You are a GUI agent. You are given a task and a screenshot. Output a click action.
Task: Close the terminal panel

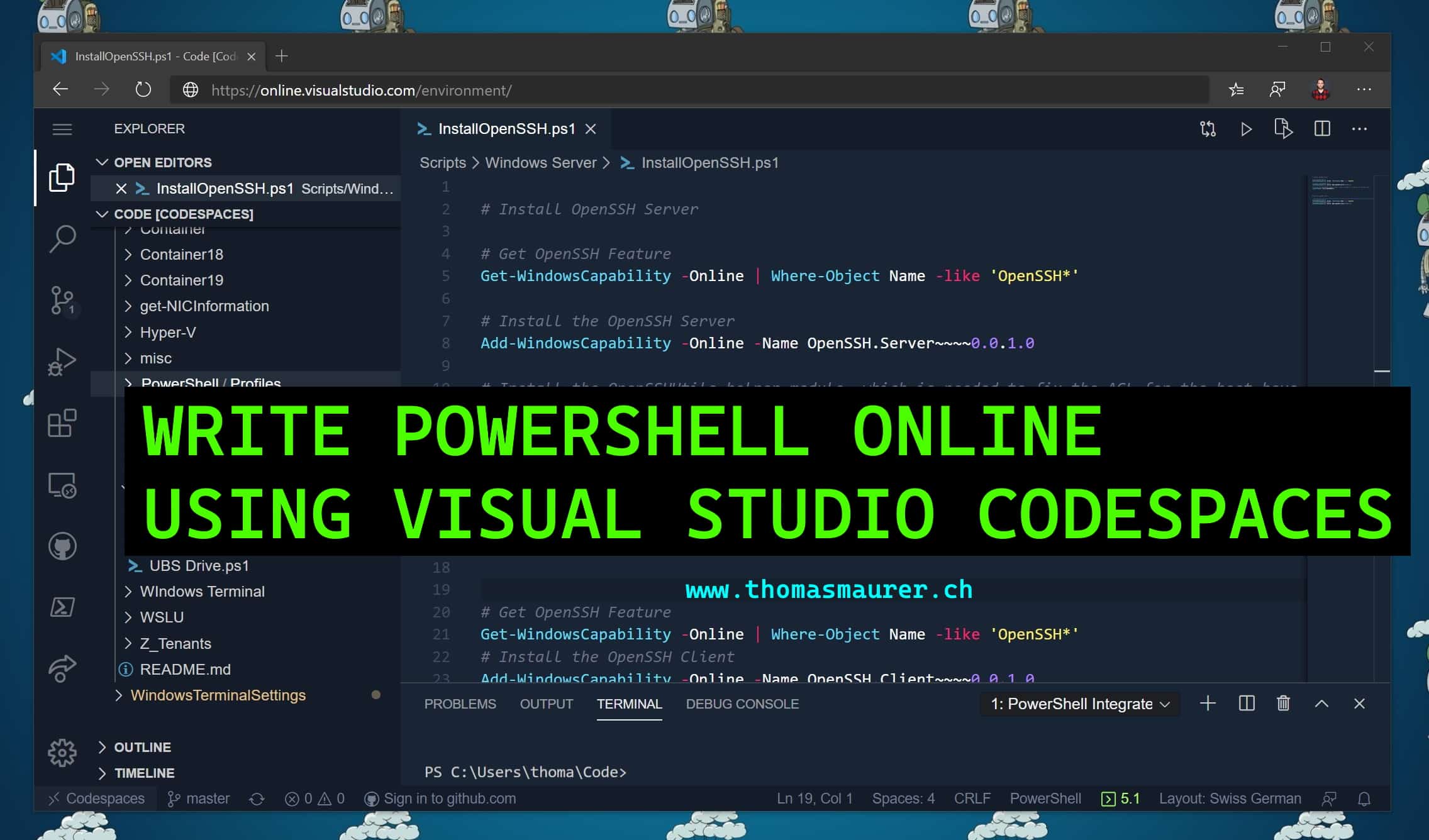tap(1359, 703)
